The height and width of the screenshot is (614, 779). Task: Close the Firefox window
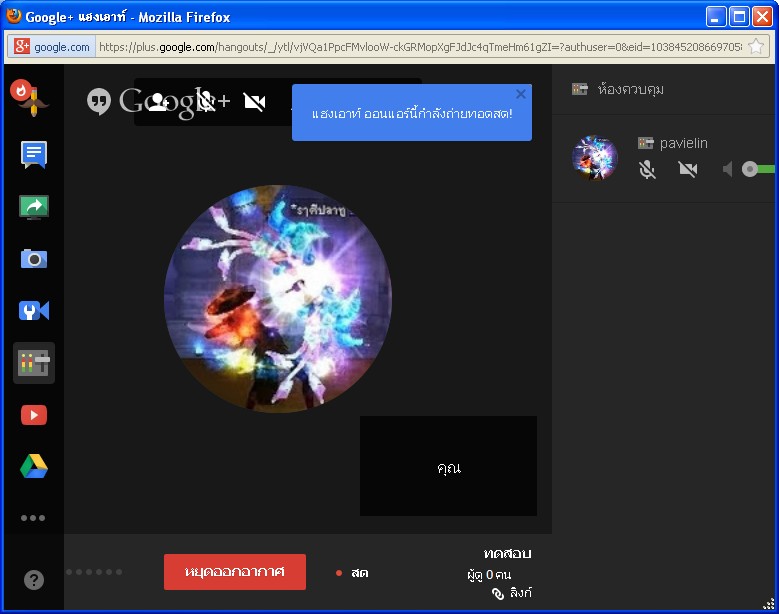(x=762, y=17)
